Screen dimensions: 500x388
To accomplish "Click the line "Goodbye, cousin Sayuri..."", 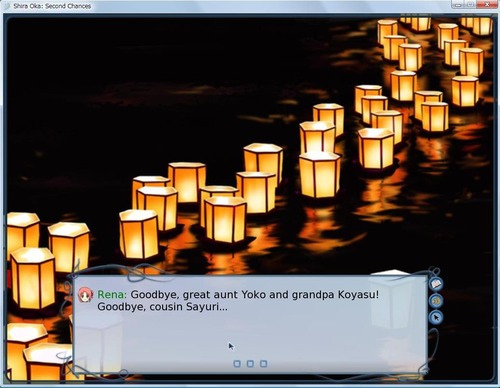I will tap(163, 307).
